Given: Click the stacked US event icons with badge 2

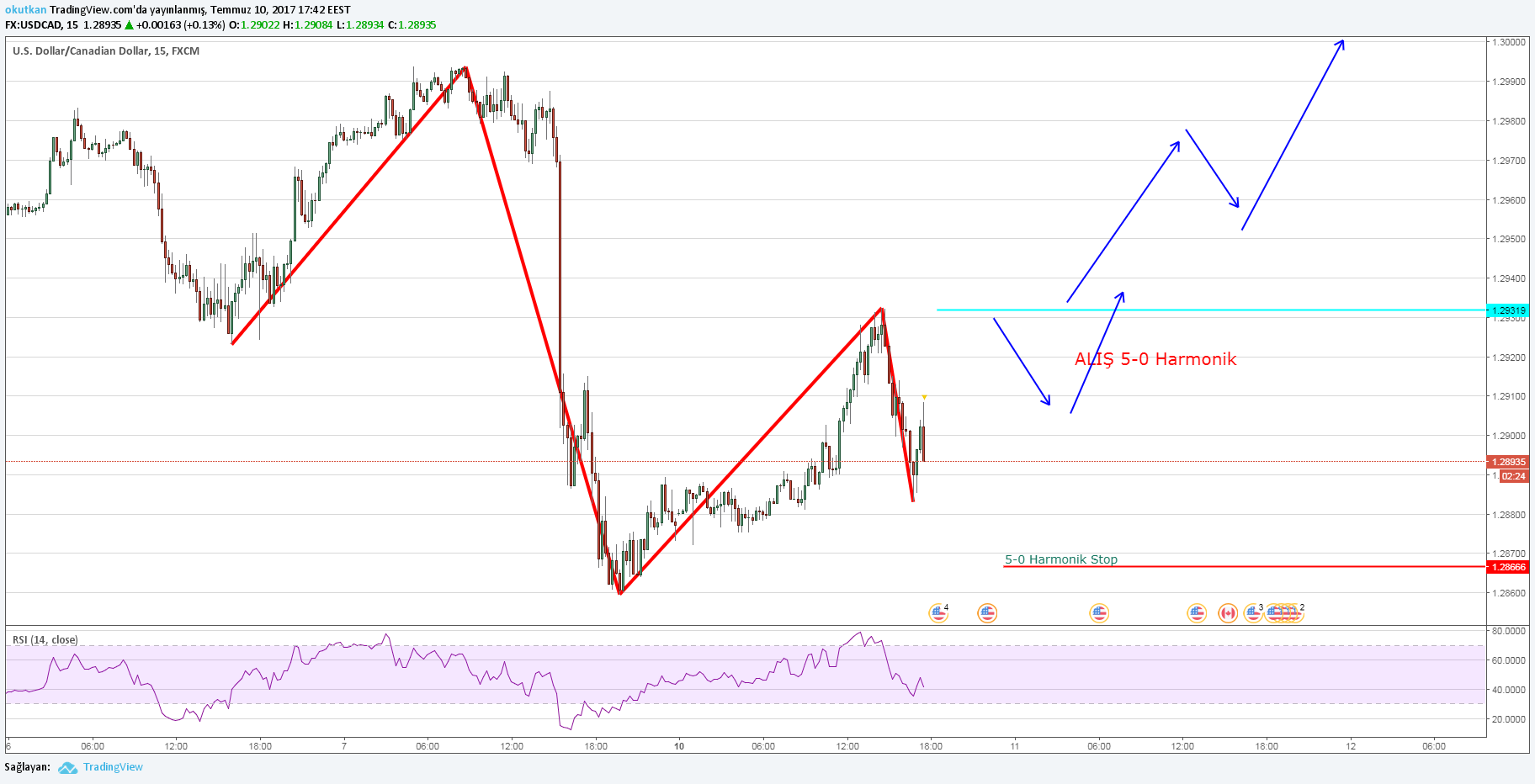Looking at the screenshot, I should (1287, 613).
